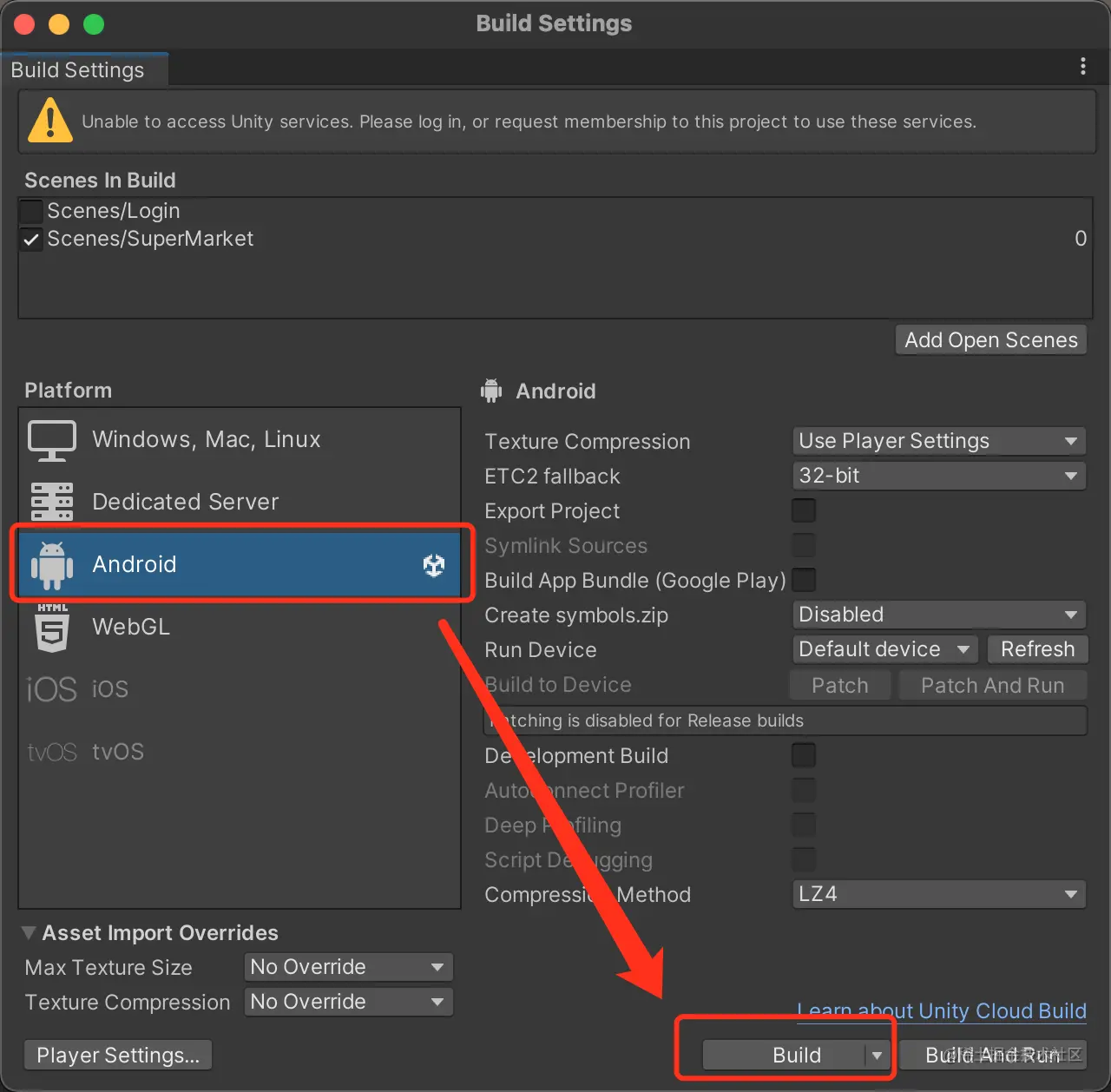This screenshot has width=1111, height=1092.
Task: Select the Dedicated Server platform
Action: [x=240, y=502]
